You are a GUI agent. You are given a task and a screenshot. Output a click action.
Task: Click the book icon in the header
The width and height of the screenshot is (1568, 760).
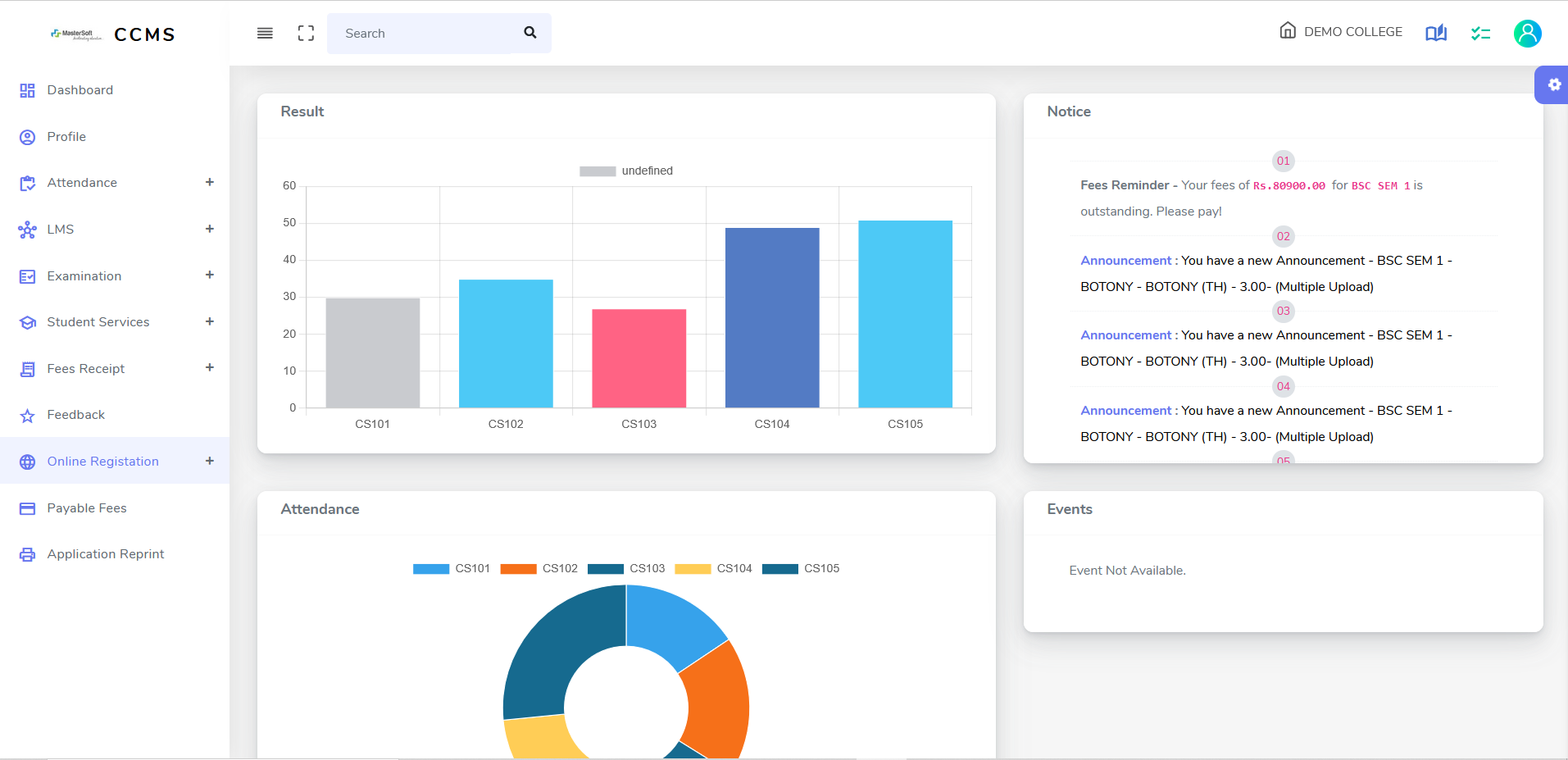1435,33
